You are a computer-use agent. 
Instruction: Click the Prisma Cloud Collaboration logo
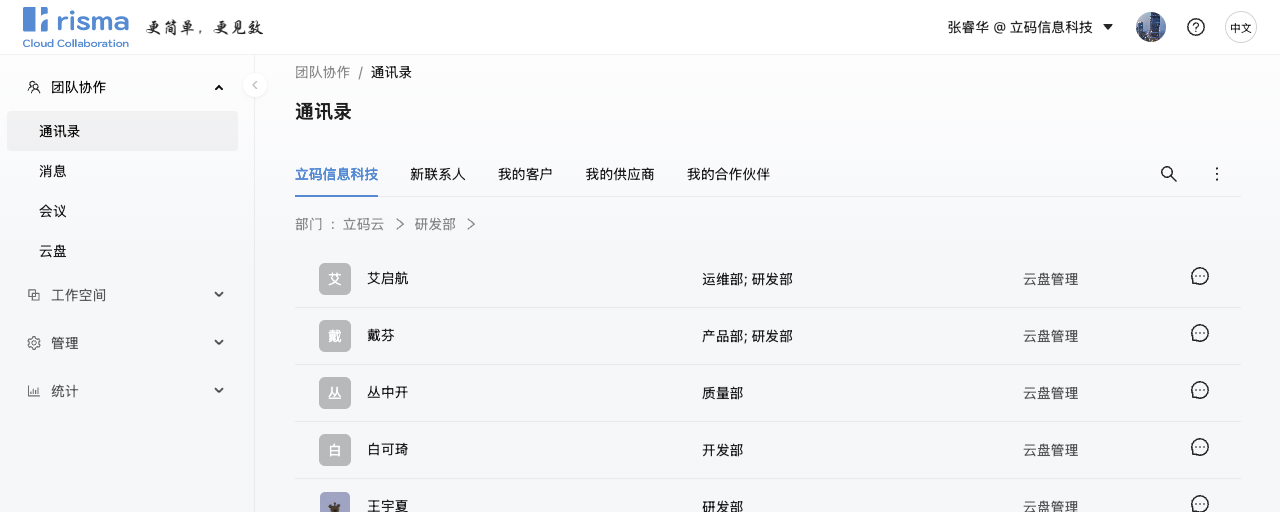[76, 27]
